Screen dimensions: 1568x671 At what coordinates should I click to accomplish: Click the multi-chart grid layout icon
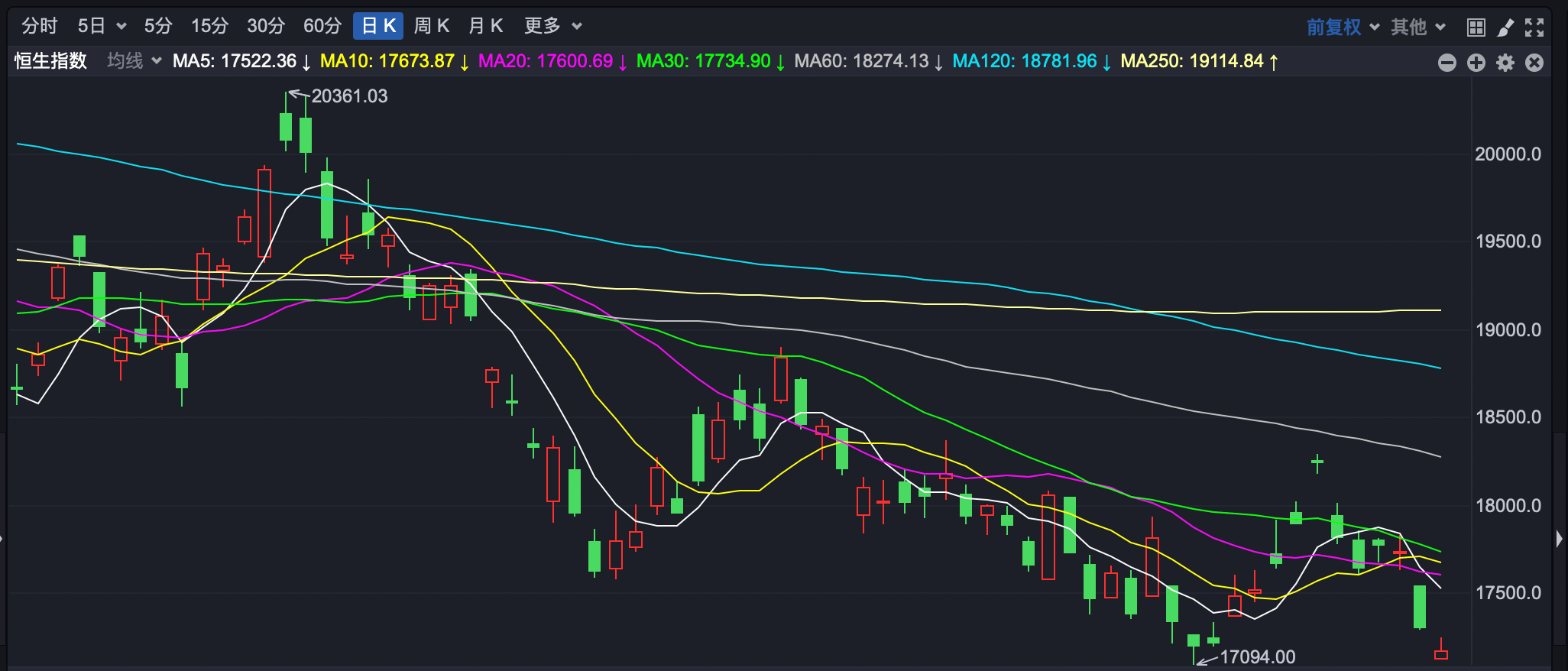click(x=1476, y=28)
